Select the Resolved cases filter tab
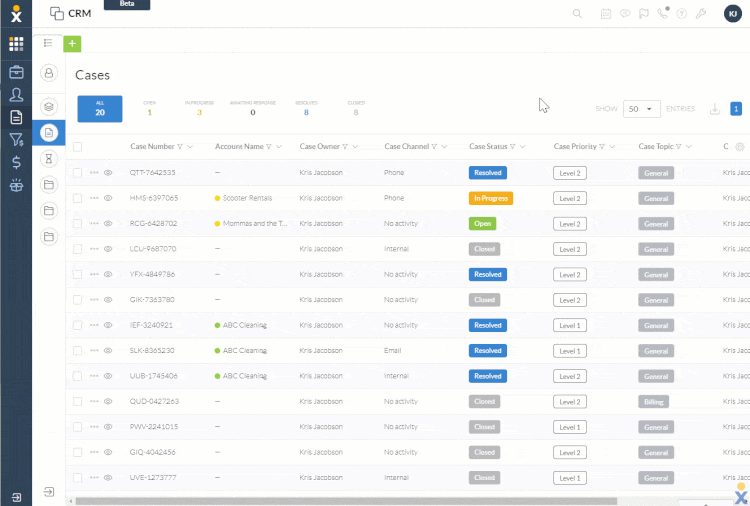Image resolution: width=750 pixels, height=506 pixels. [x=307, y=109]
